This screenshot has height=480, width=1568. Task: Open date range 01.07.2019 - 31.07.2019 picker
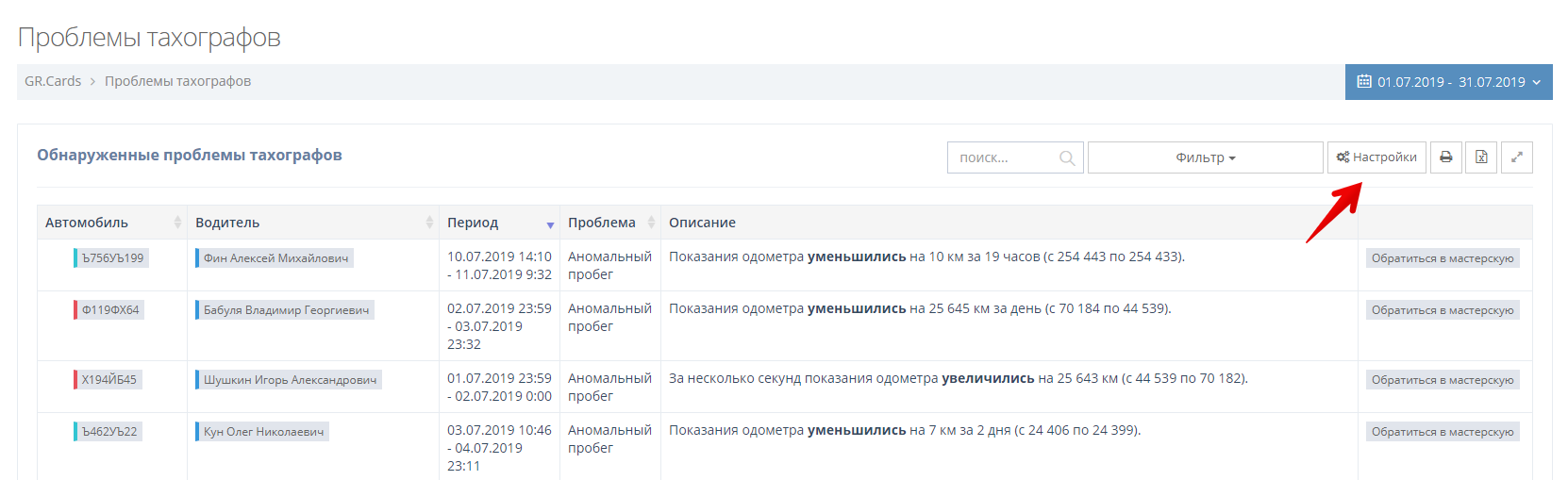pyautogui.click(x=1449, y=82)
